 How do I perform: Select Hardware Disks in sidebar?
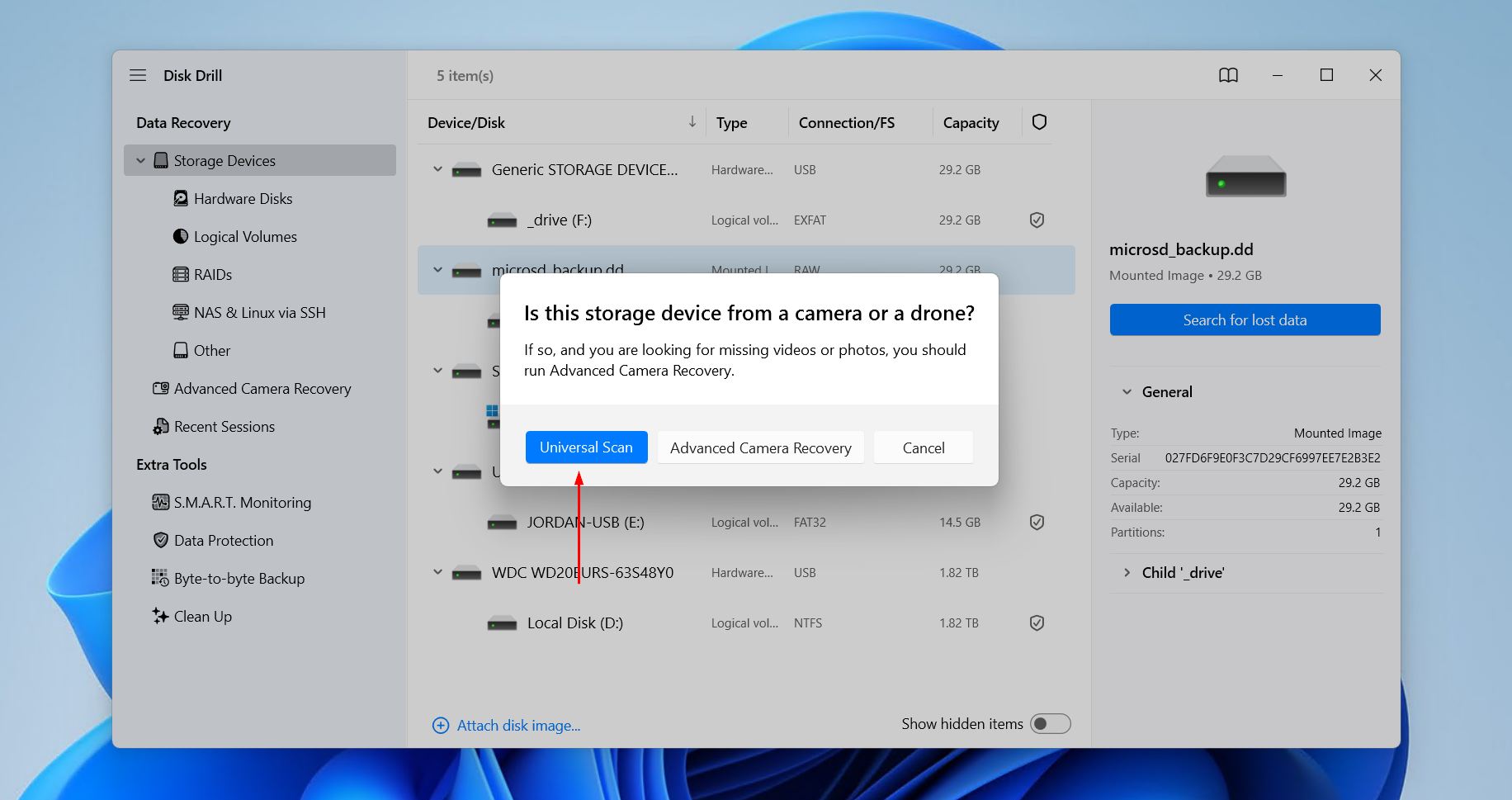(243, 199)
